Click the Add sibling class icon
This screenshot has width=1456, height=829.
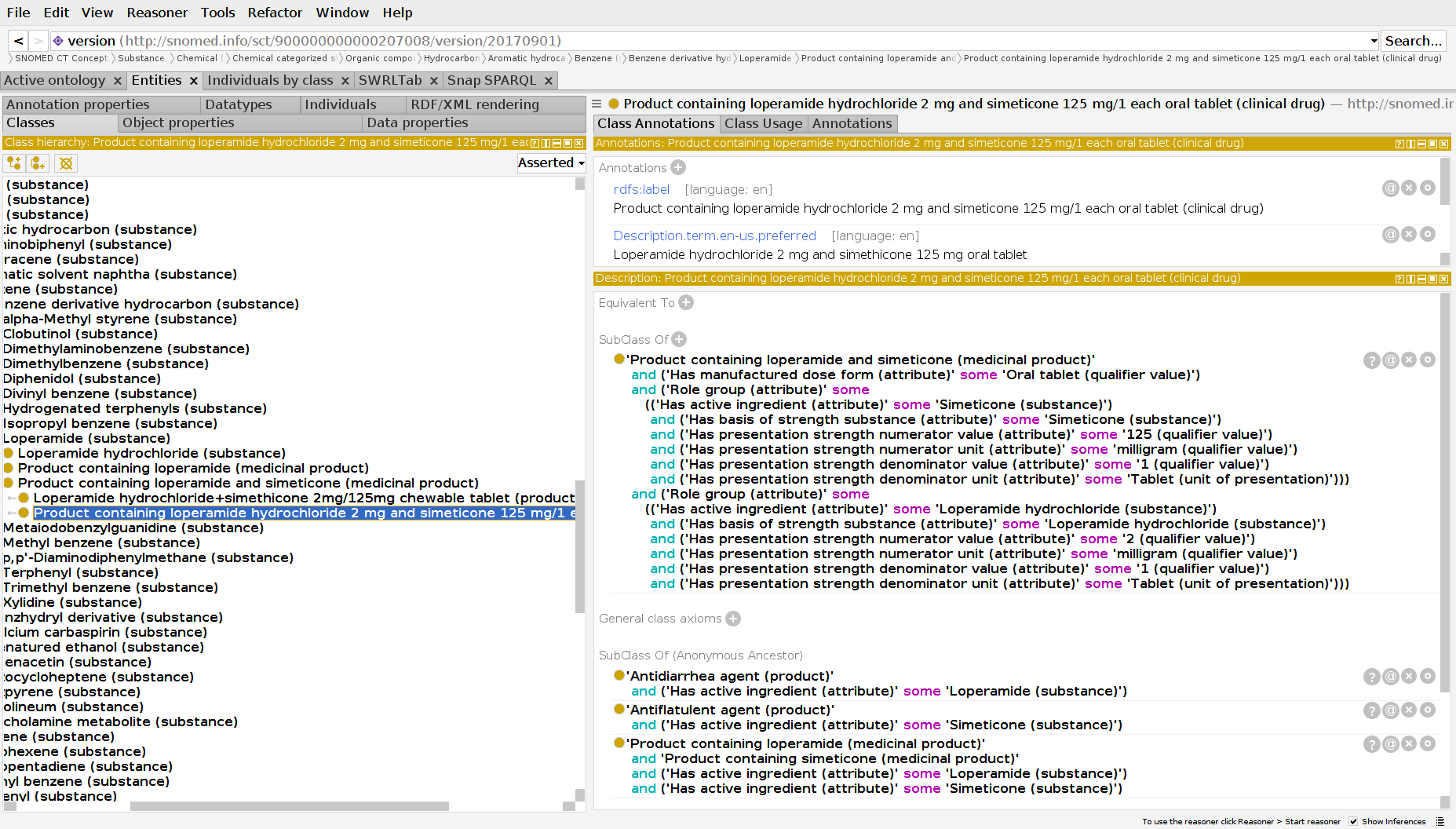38,163
